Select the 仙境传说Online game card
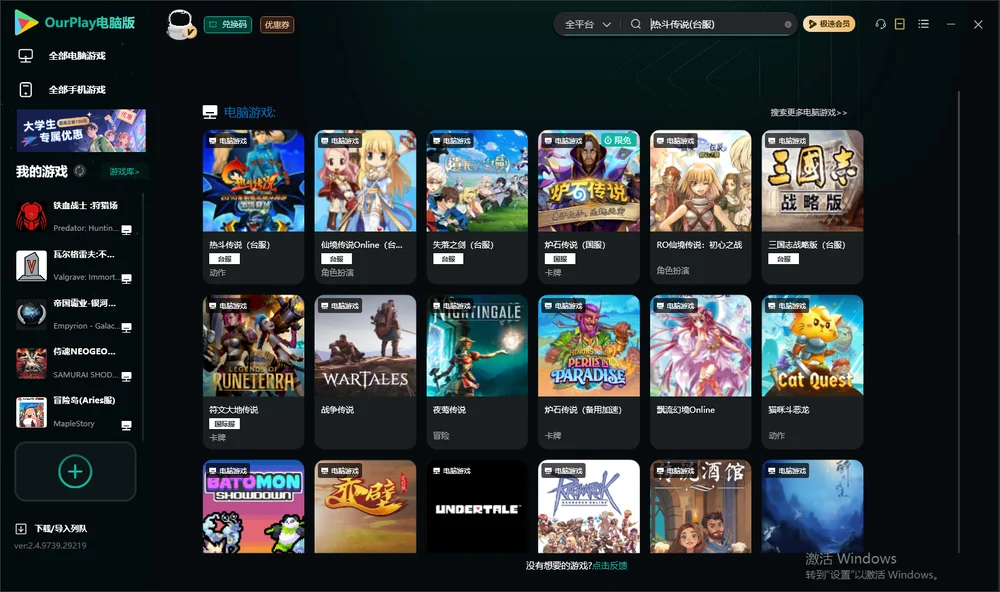Screen dimensions: 1000x592 [x=365, y=207]
